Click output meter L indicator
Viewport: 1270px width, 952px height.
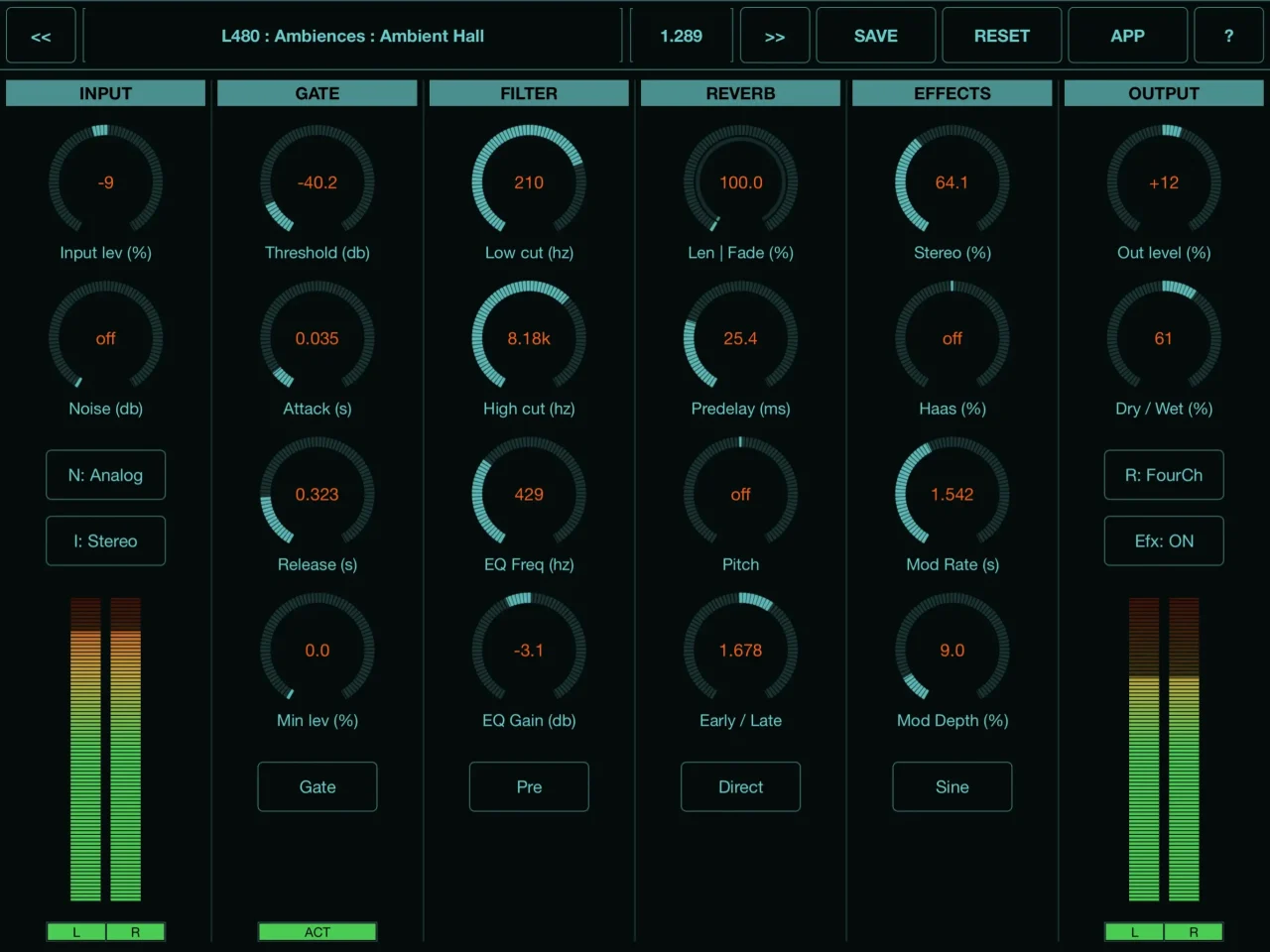[x=1134, y=931]
